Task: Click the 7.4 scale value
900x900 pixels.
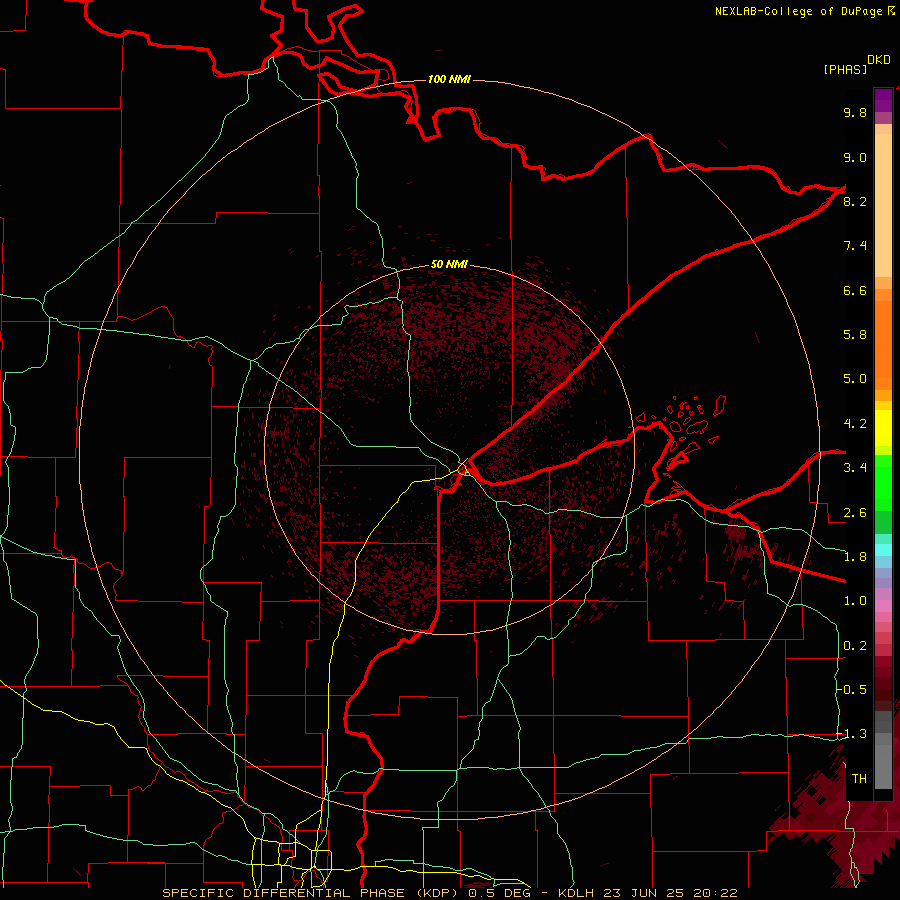Action: click(855, 246)
